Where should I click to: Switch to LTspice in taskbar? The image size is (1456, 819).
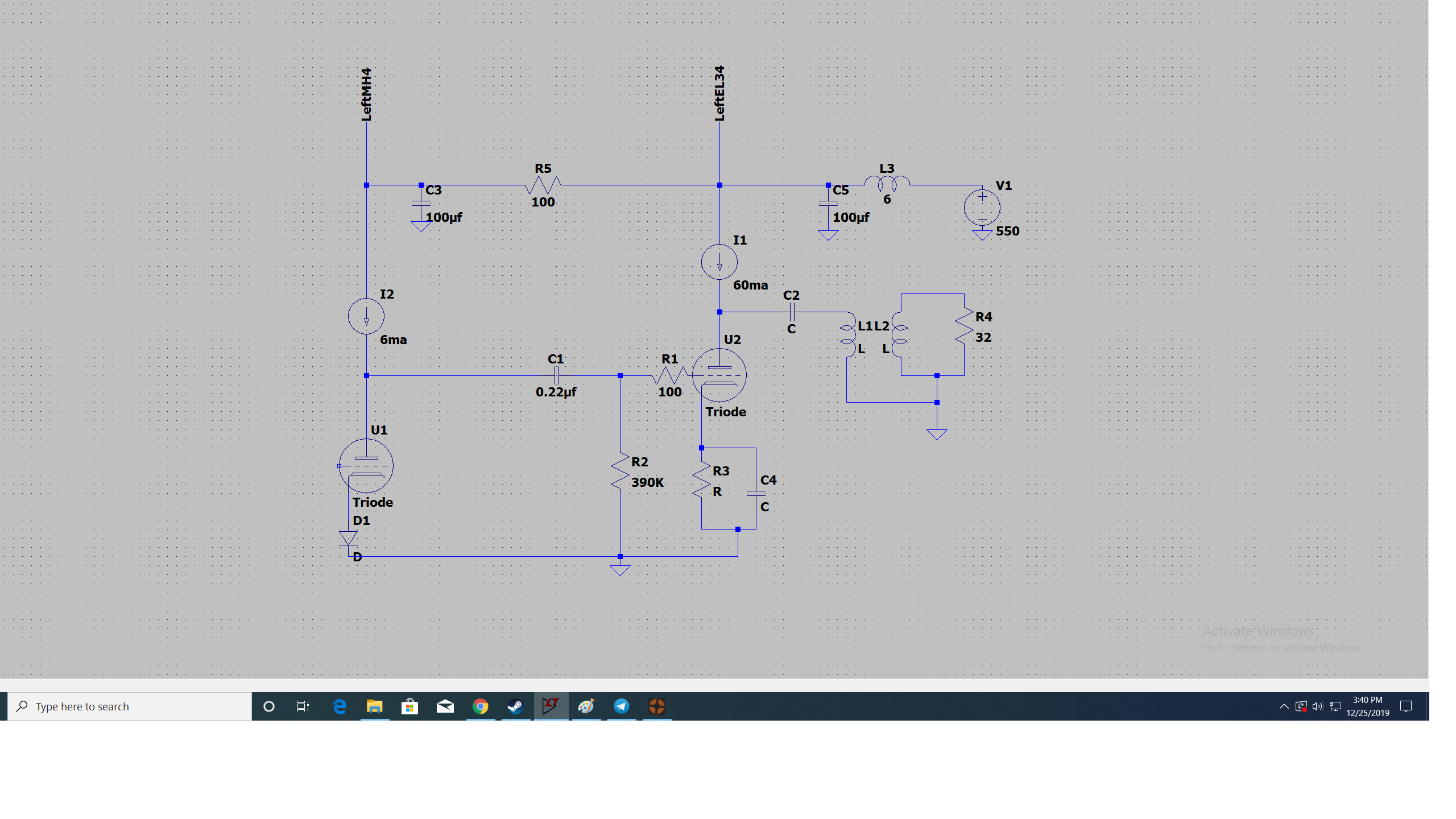[x=551, y=706]
